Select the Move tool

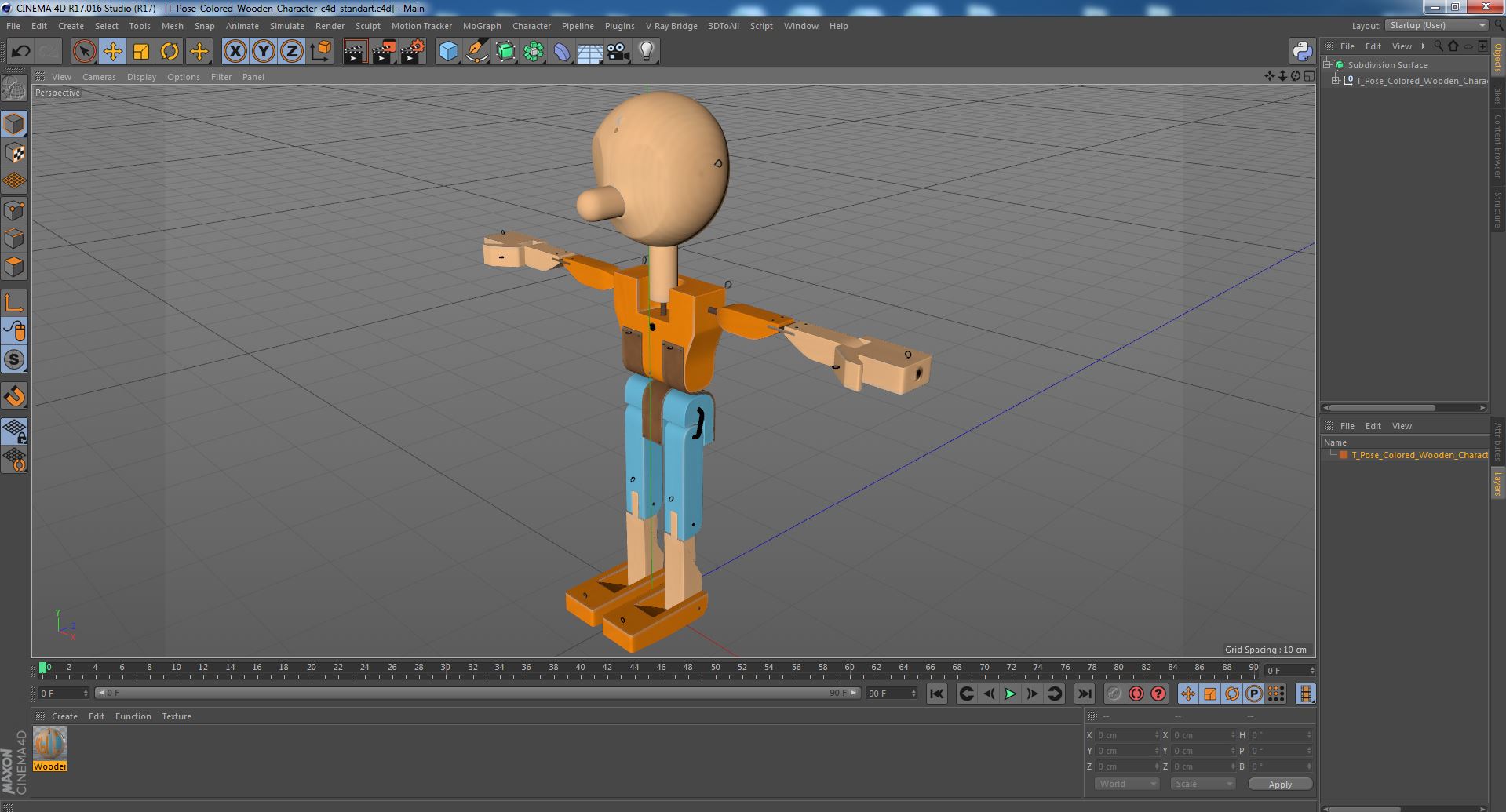click(x=112, y=52)
